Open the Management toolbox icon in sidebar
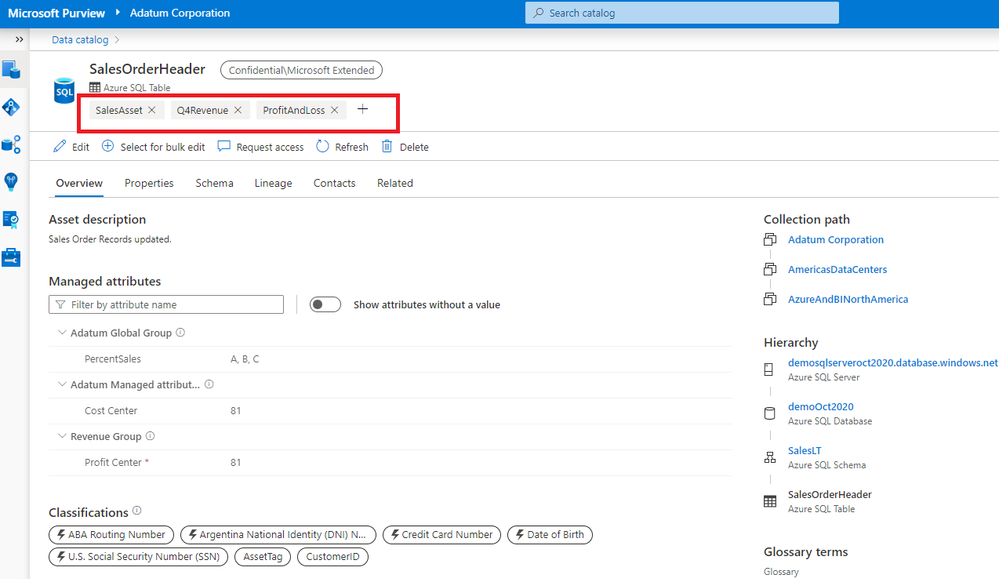999x579 pixels. [13, 257]
